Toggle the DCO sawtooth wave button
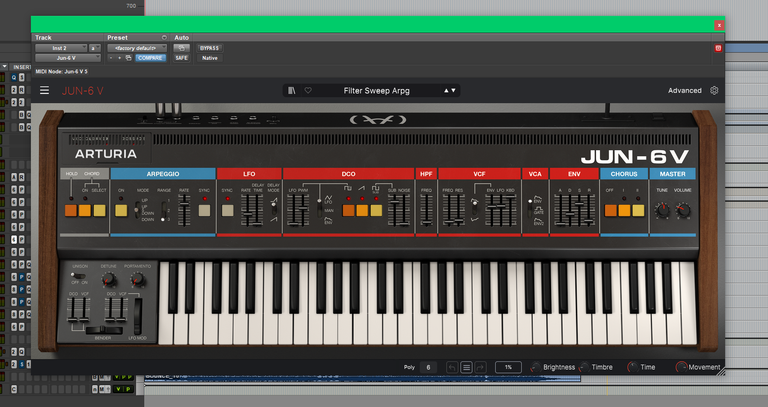Image resolution: width=768 pixels, height=407 pixels. pyautogui.click(x=362, y=211)
